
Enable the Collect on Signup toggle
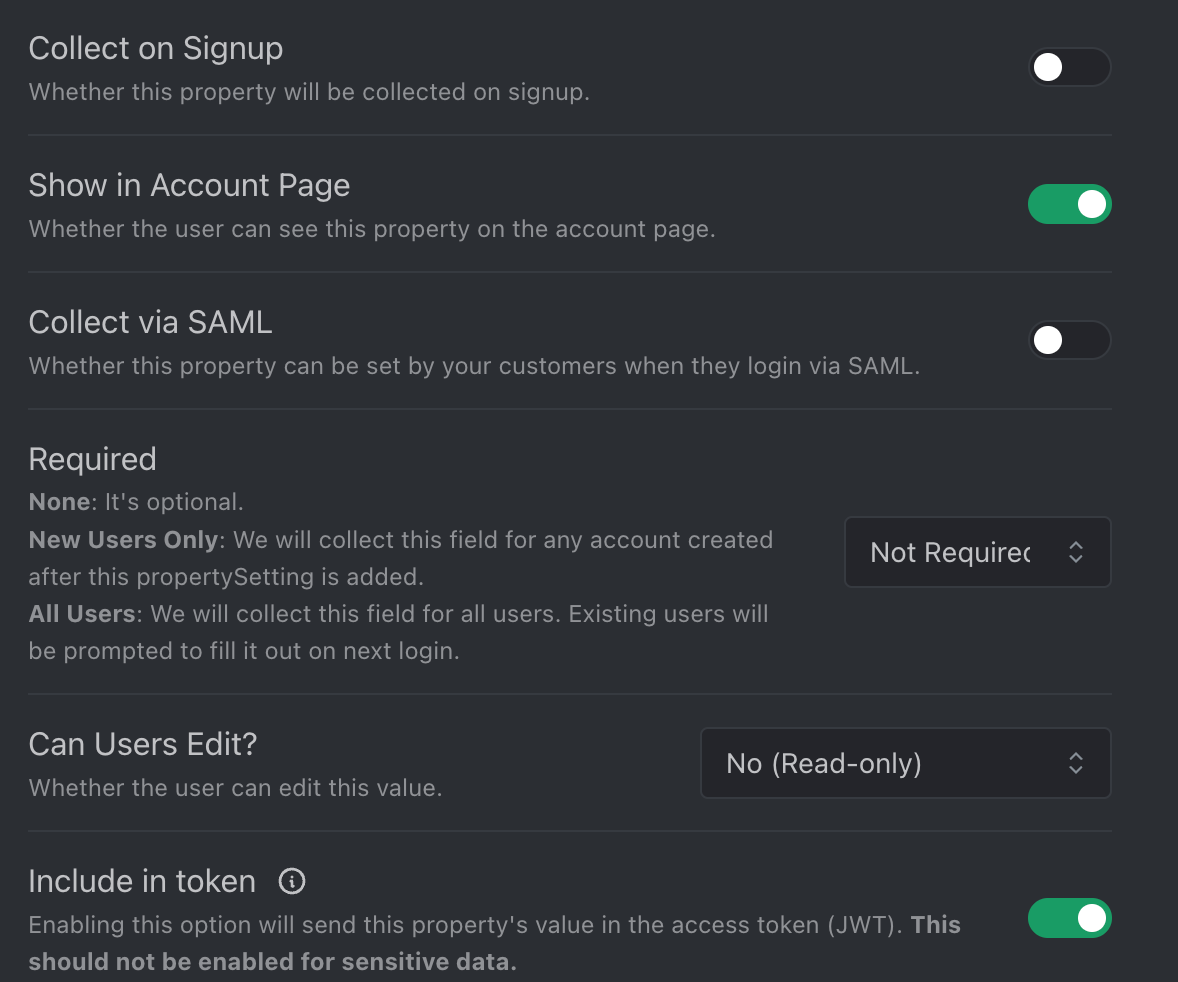(1069, 67)
